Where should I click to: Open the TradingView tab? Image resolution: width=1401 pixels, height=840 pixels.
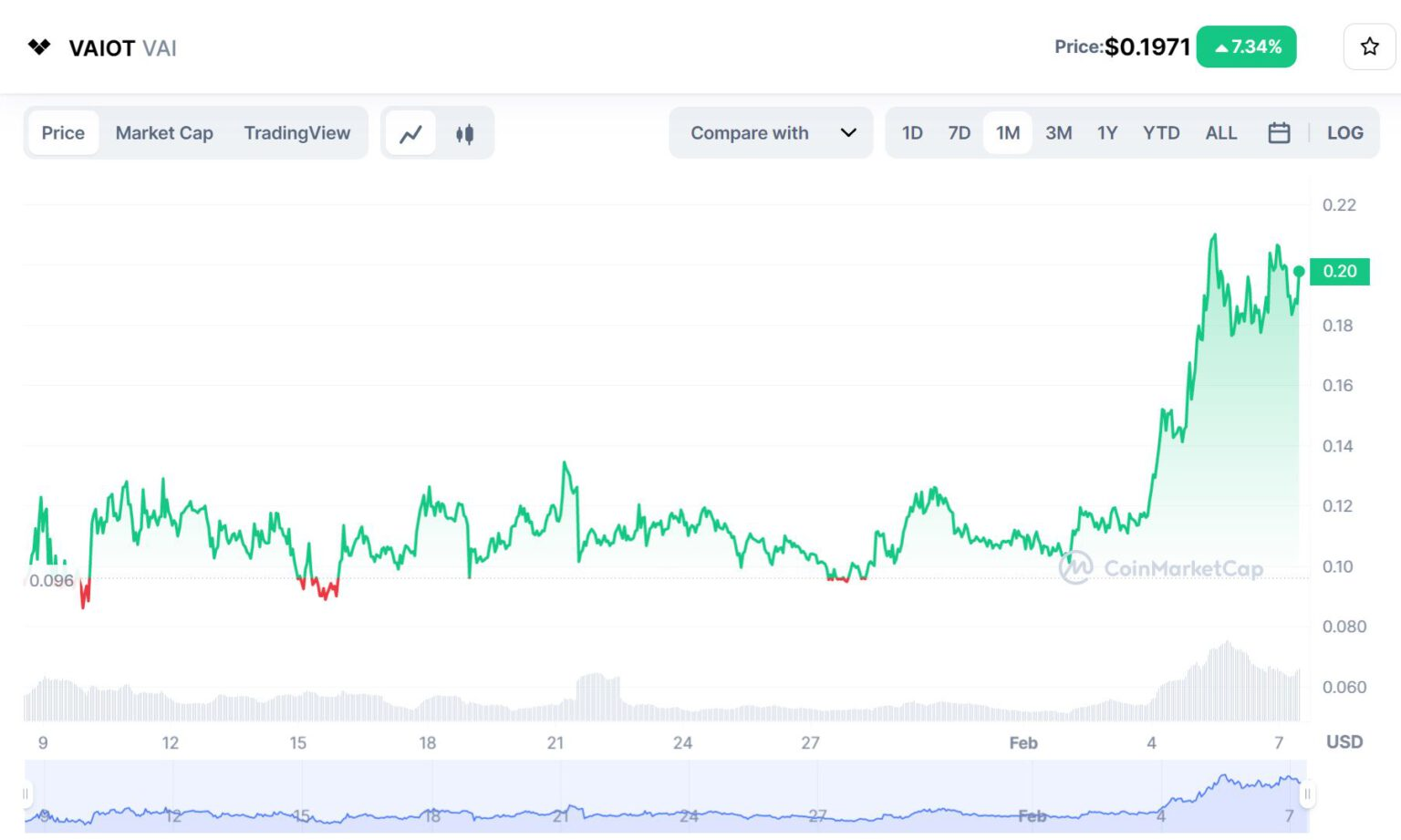click(296, 133)
